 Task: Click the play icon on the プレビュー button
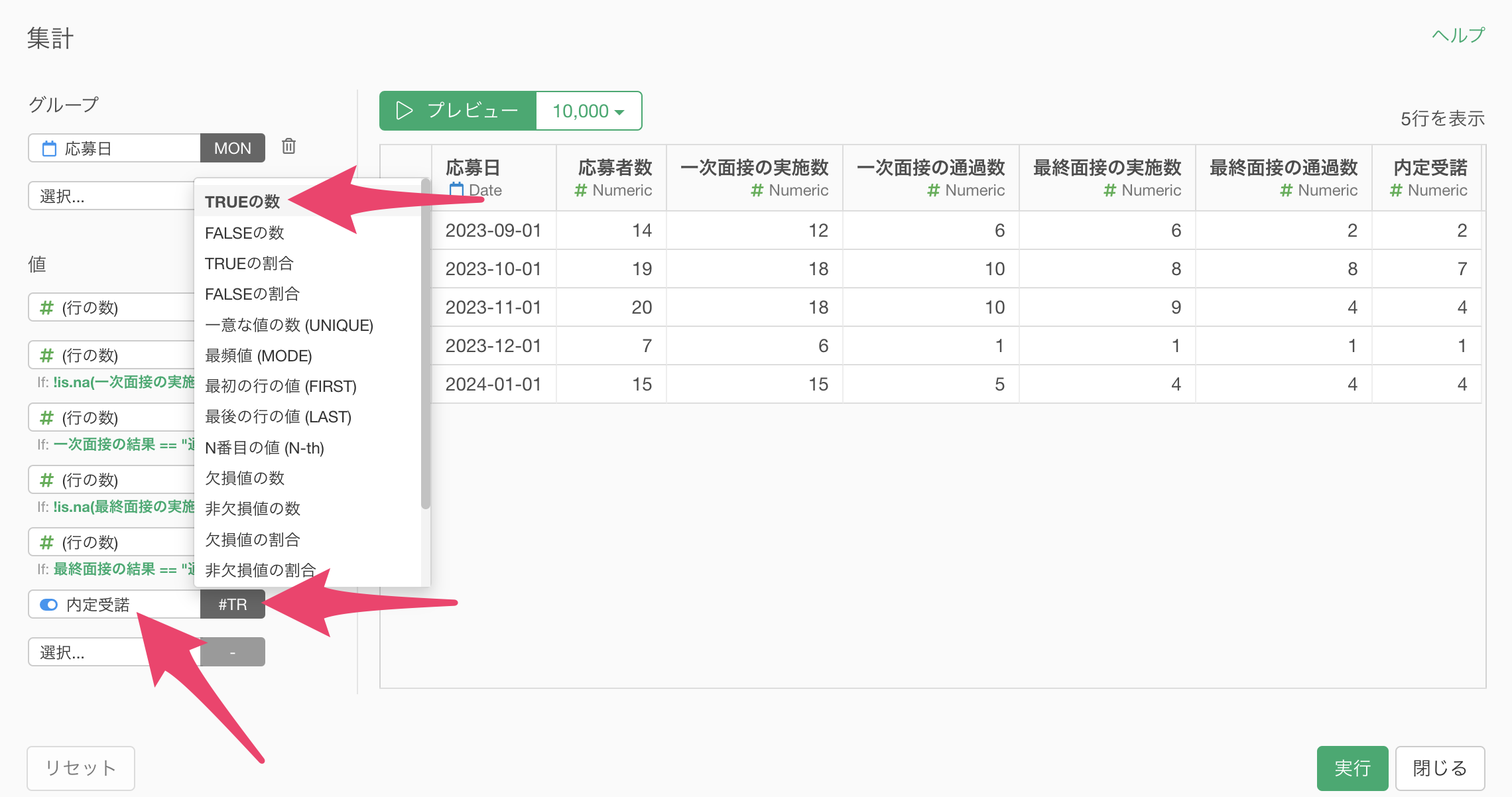(404, 111)
